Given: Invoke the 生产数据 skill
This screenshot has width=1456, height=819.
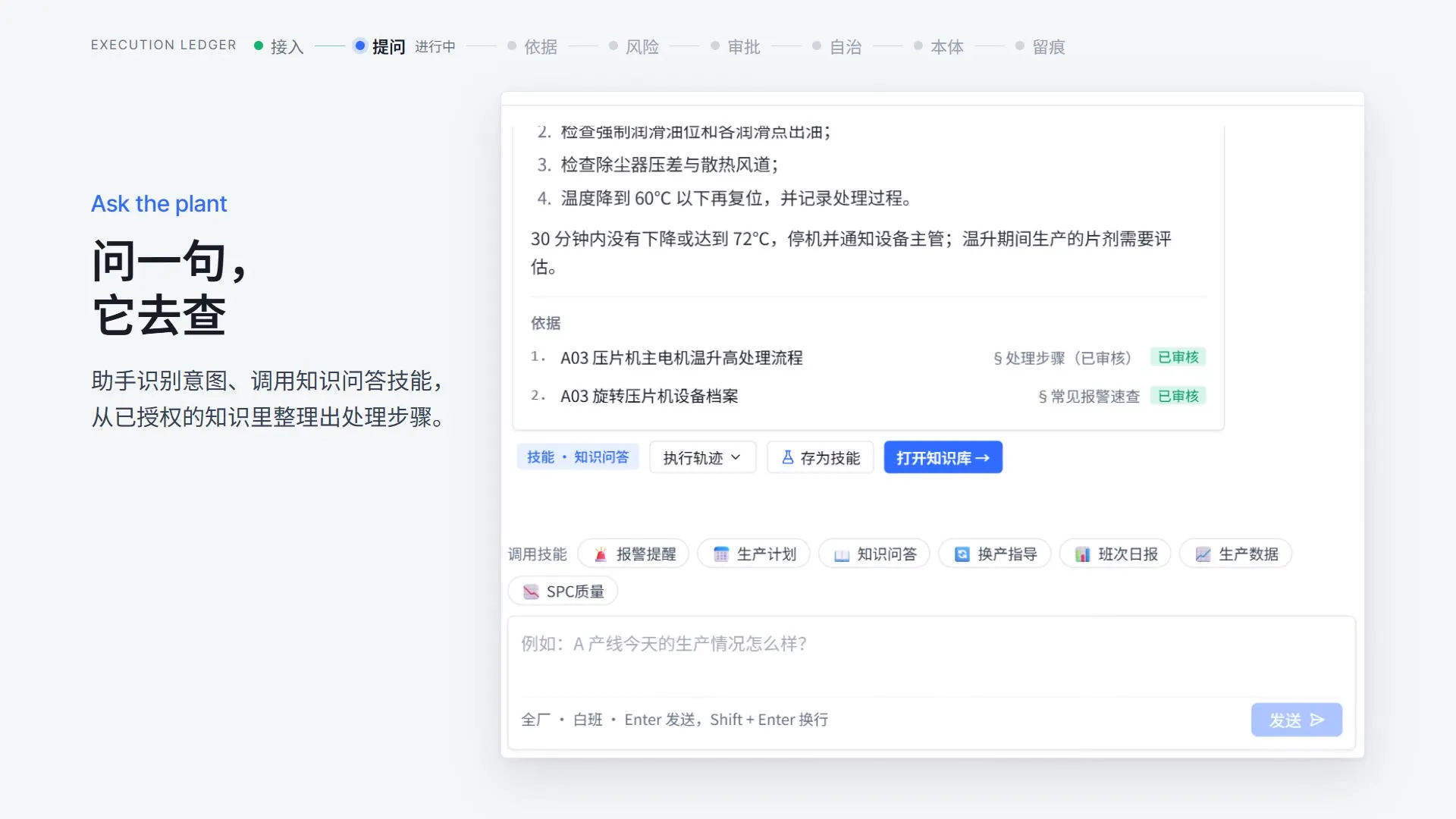Looking at the screenshot, I should [x=1236, y=554].
